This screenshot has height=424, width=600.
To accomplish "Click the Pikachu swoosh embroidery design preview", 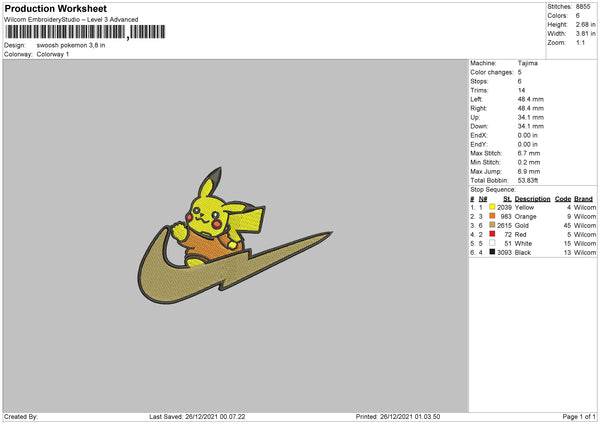I will click(235, 236).
